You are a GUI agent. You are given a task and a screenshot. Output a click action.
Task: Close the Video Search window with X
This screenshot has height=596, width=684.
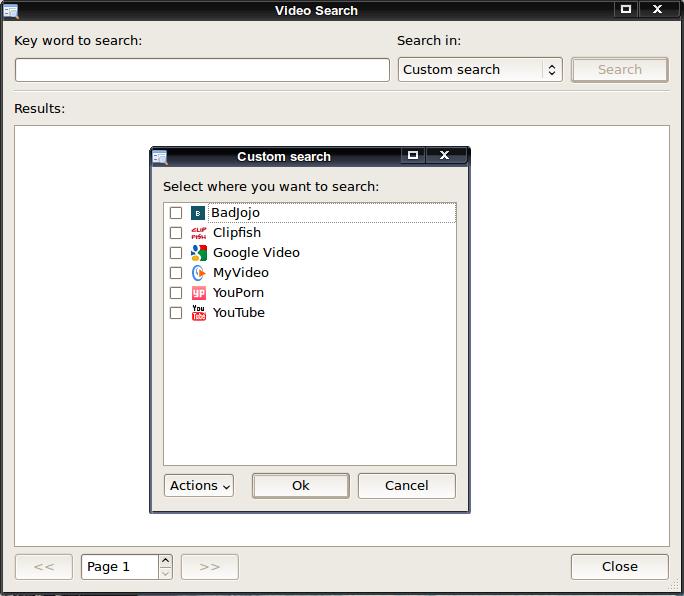click(x=658, y=9)
